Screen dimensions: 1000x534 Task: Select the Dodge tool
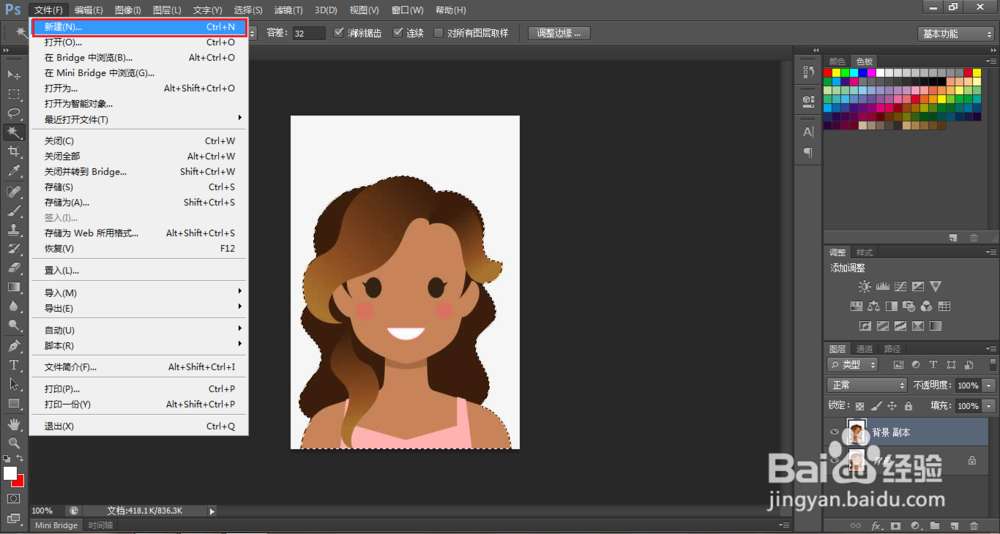tap(13, 325)
